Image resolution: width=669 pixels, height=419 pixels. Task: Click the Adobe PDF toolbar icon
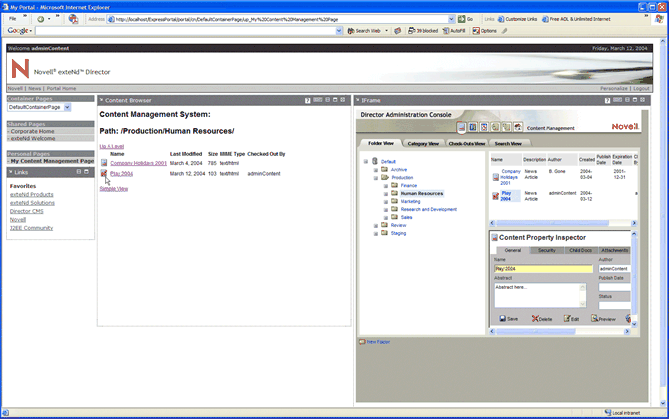tap(73, 19)
